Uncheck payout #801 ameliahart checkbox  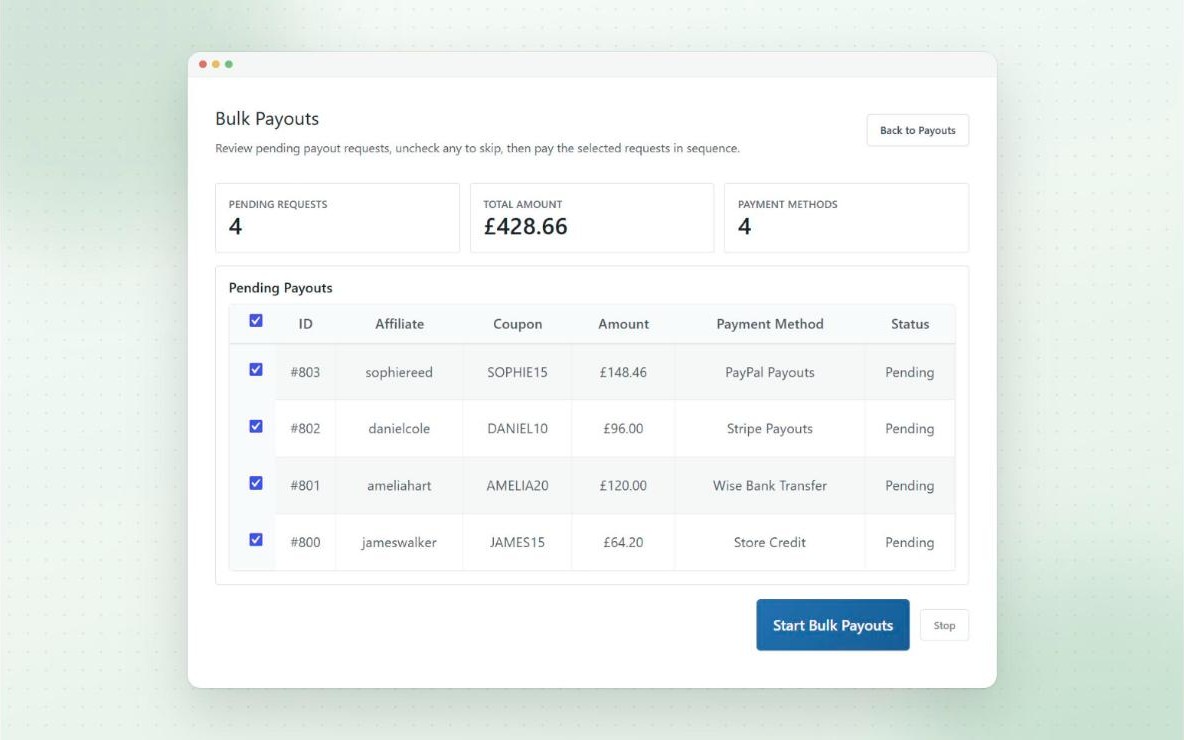click(x=256, y=483)
